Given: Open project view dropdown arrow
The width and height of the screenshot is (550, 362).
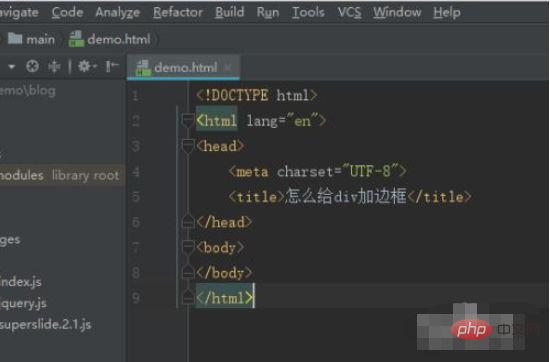Looking at the screenshot, I should coord(12,66).
